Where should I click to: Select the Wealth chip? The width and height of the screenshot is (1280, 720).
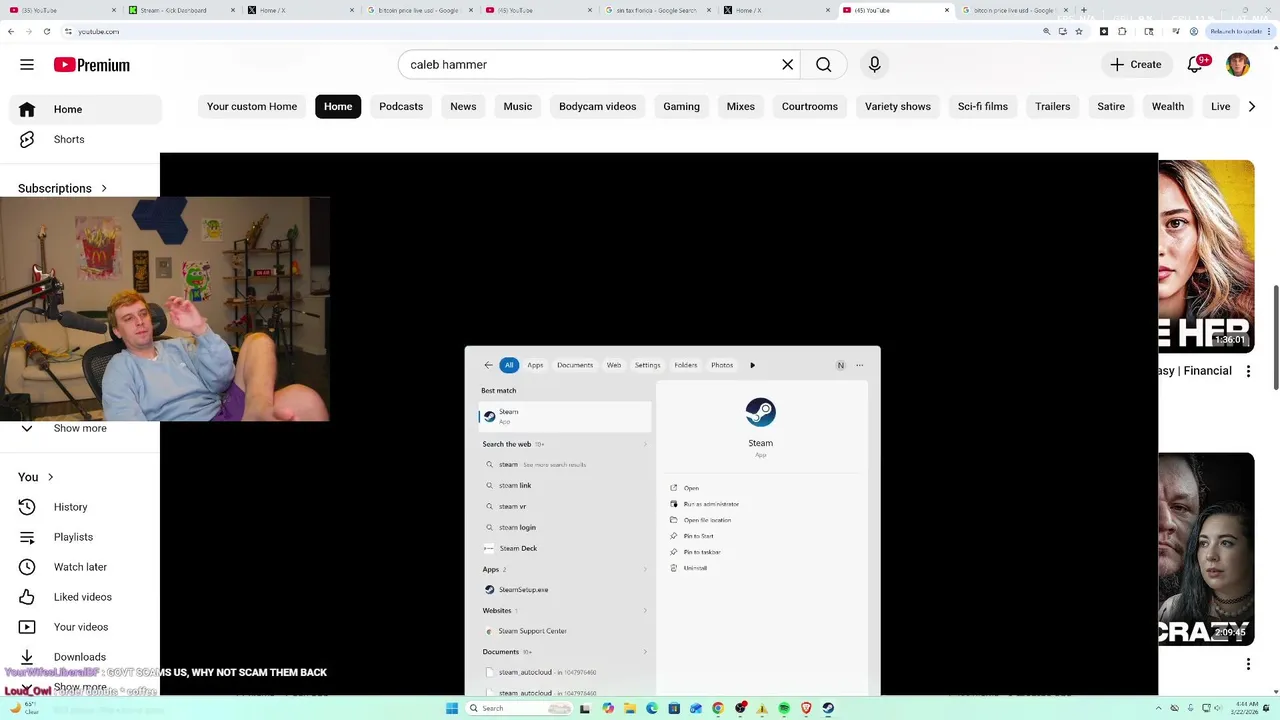click(1168, 107)
